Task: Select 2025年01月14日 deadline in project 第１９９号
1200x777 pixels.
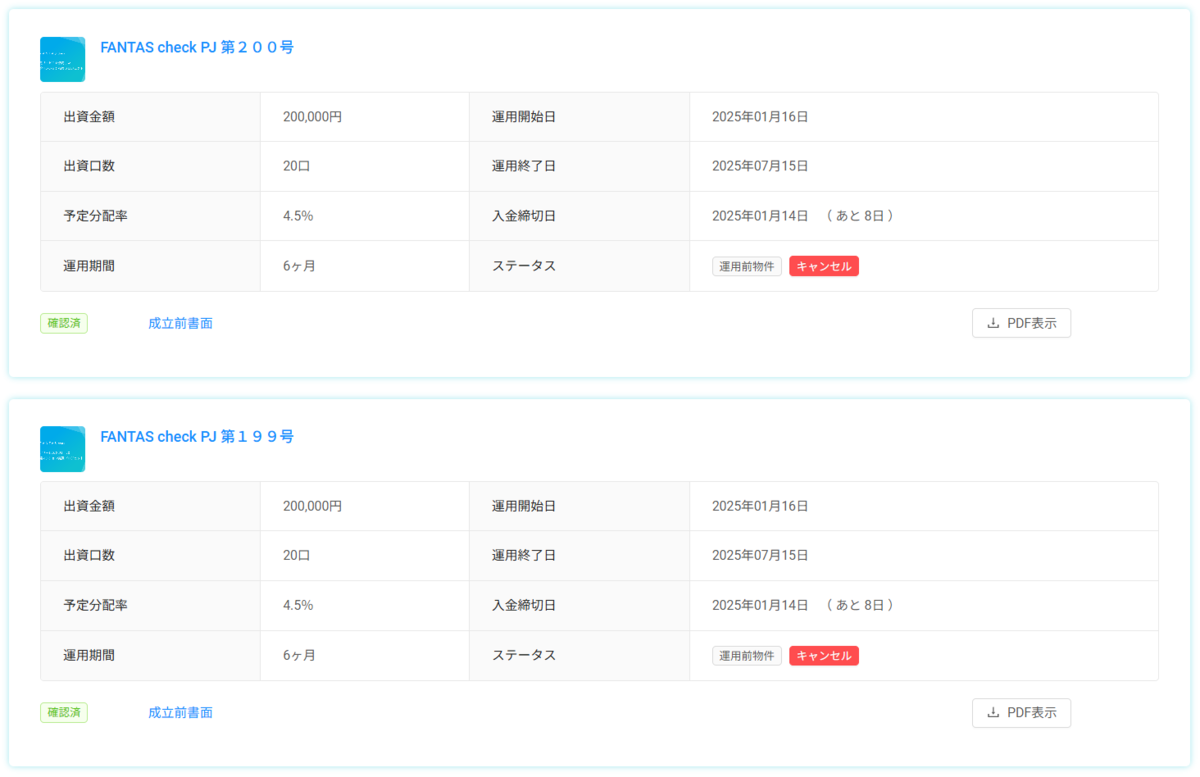Action: 760,606
